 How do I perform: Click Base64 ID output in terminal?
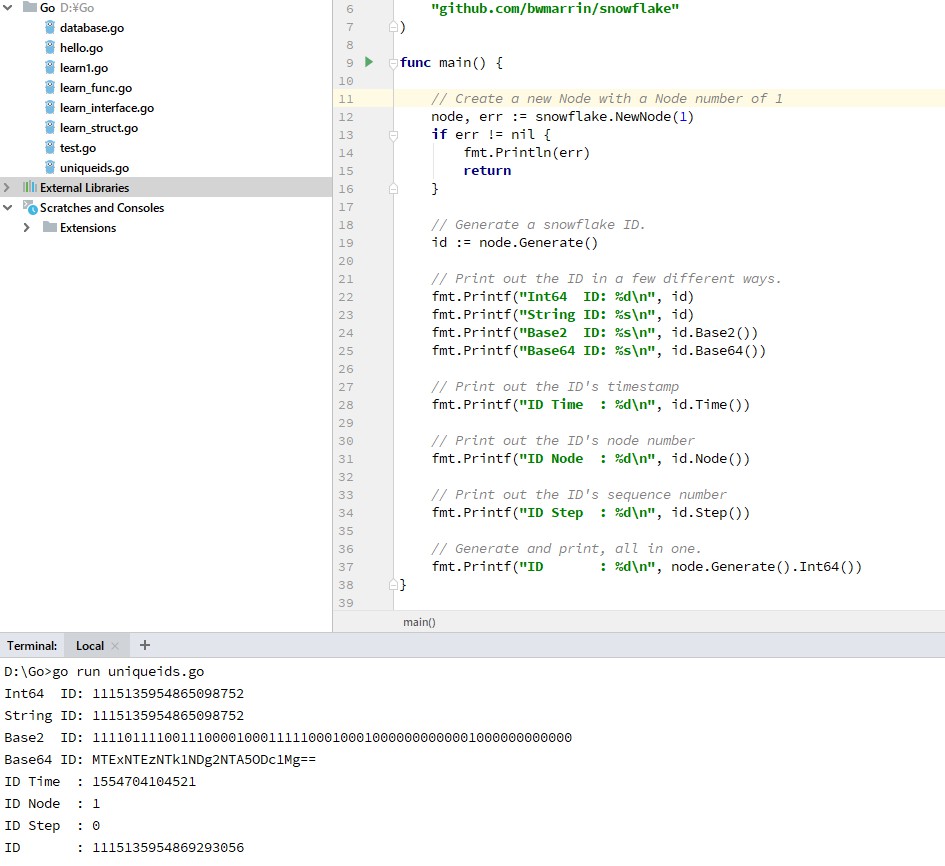(204, 759)
